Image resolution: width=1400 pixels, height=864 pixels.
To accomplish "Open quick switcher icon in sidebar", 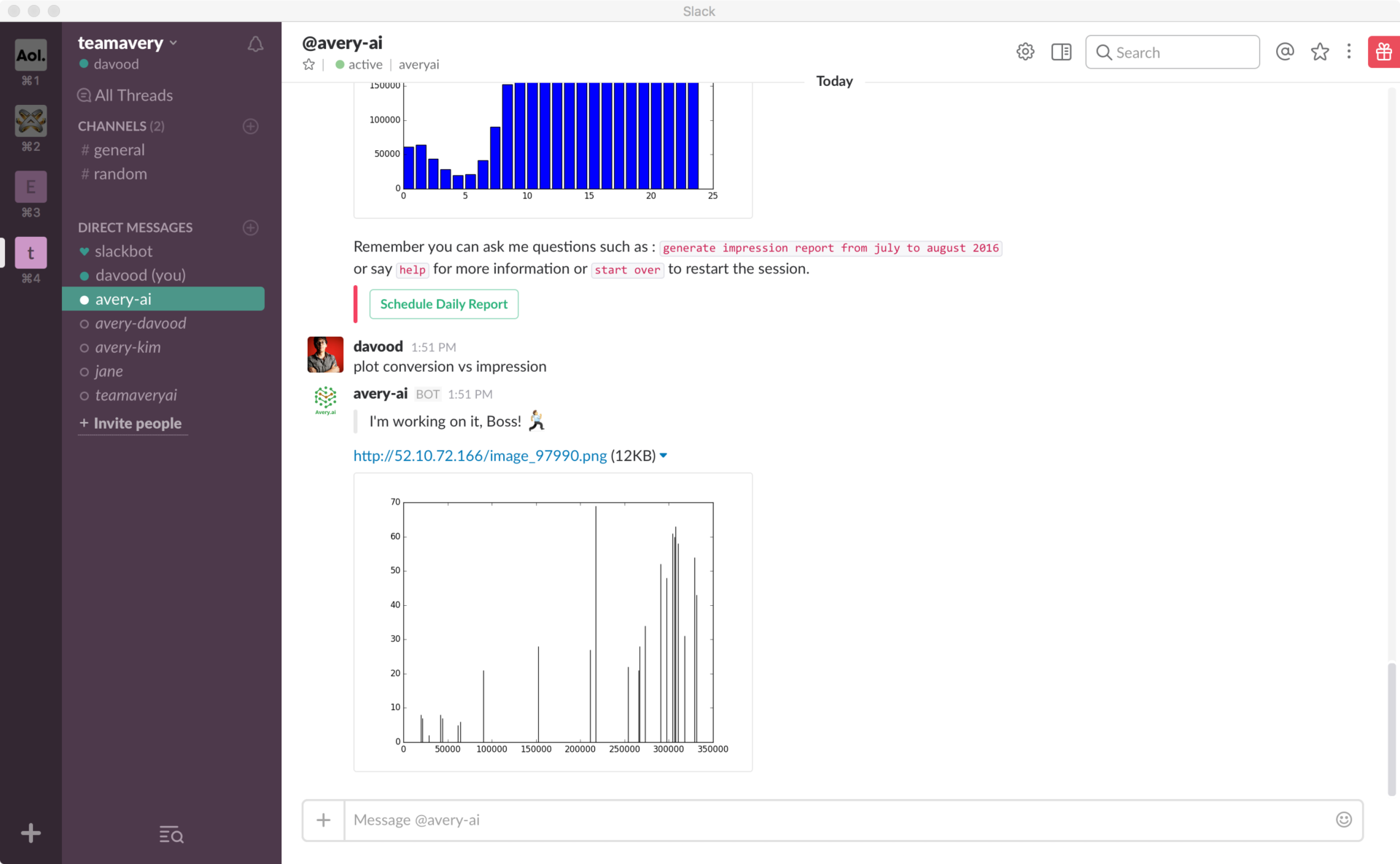I will pyautogui.click(x=171, y=834).
